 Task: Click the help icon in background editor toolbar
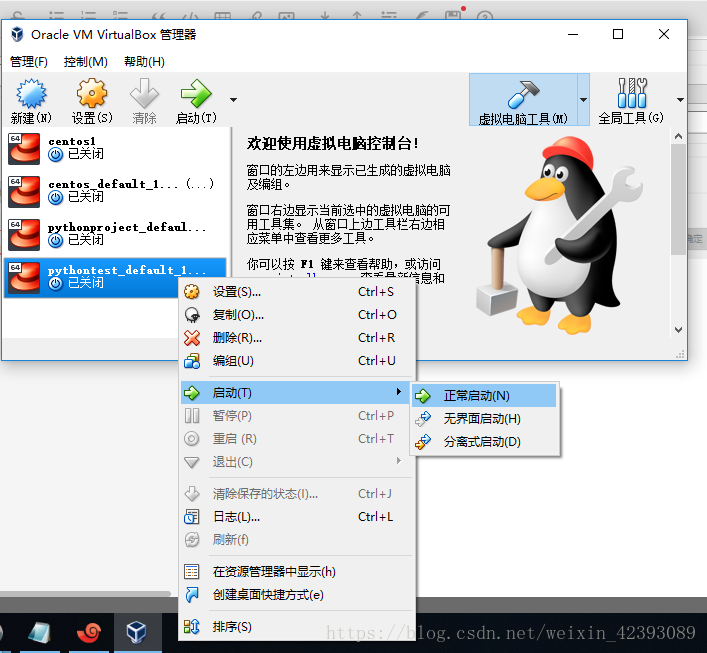tap(485, 16)
